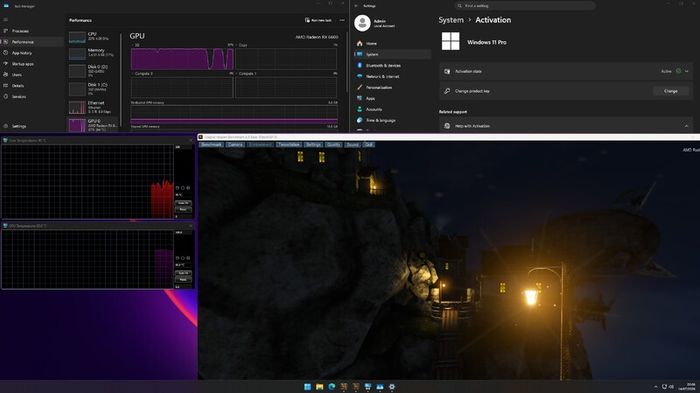This screenshot has height=393, width=700.
Task: Open Settings menu in Heaven window
Action: [313, 145]
